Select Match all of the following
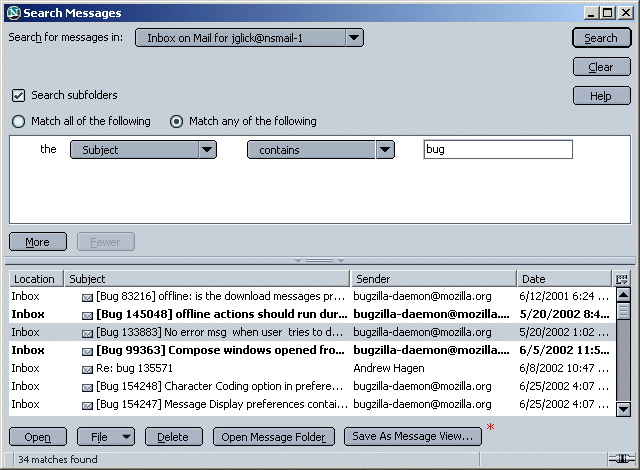Screen dimensions: 640x470 18,121
